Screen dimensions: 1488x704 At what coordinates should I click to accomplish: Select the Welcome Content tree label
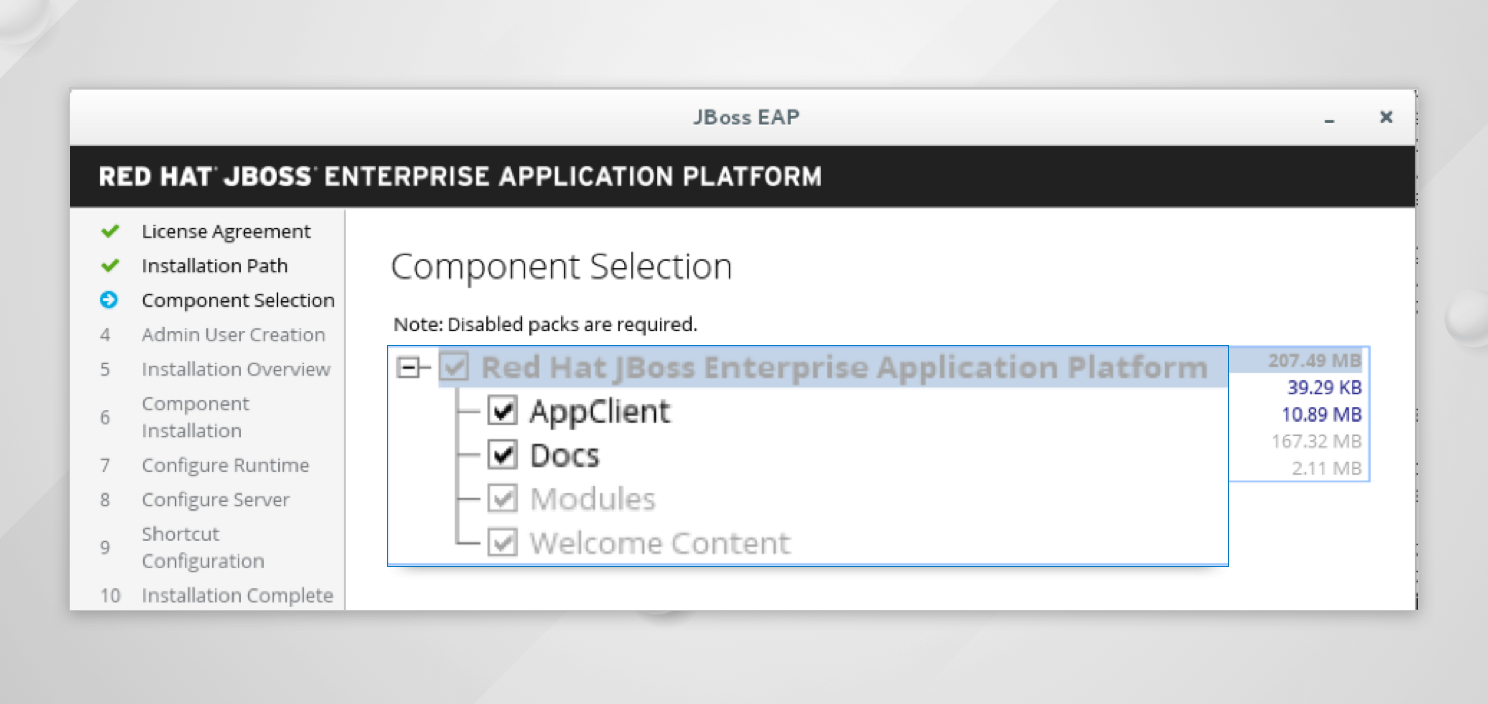(659, 543)
